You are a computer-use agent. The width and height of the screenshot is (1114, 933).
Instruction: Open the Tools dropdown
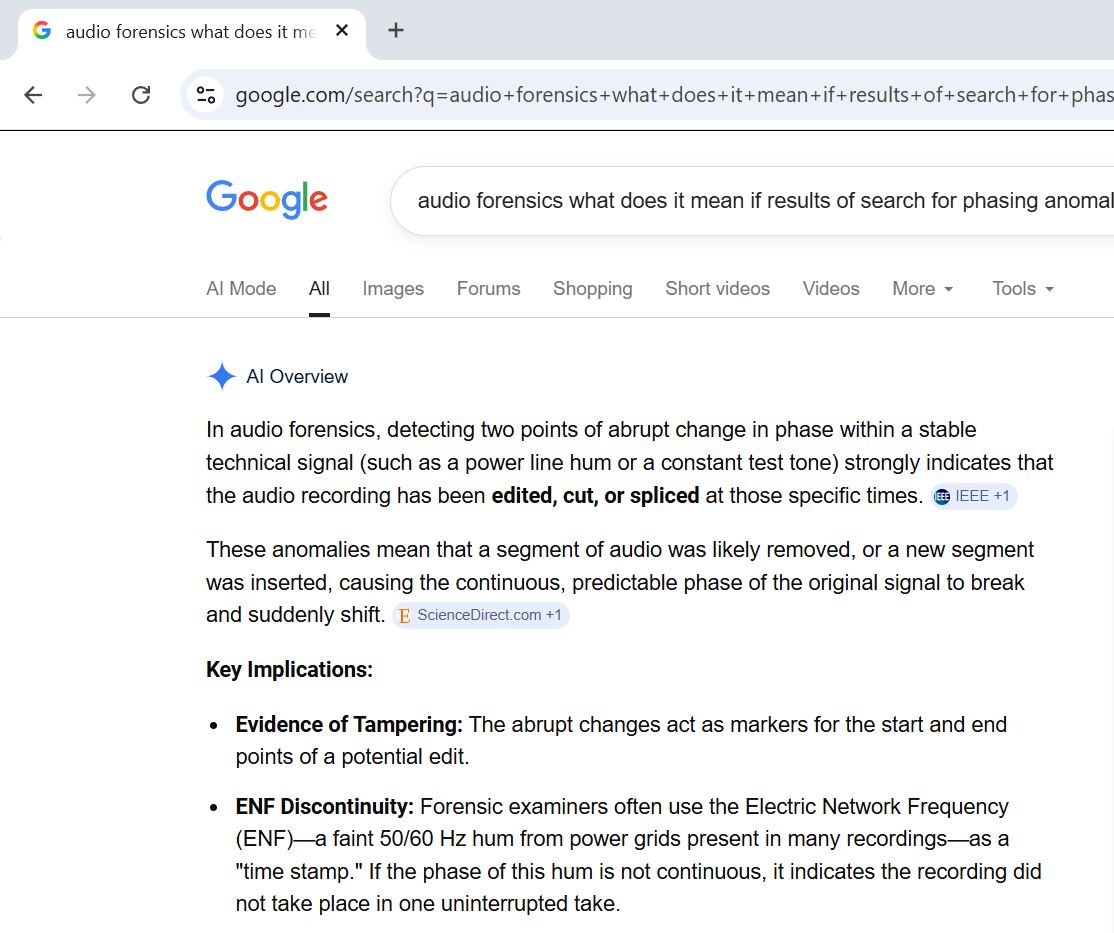(x=1022, y=289)
